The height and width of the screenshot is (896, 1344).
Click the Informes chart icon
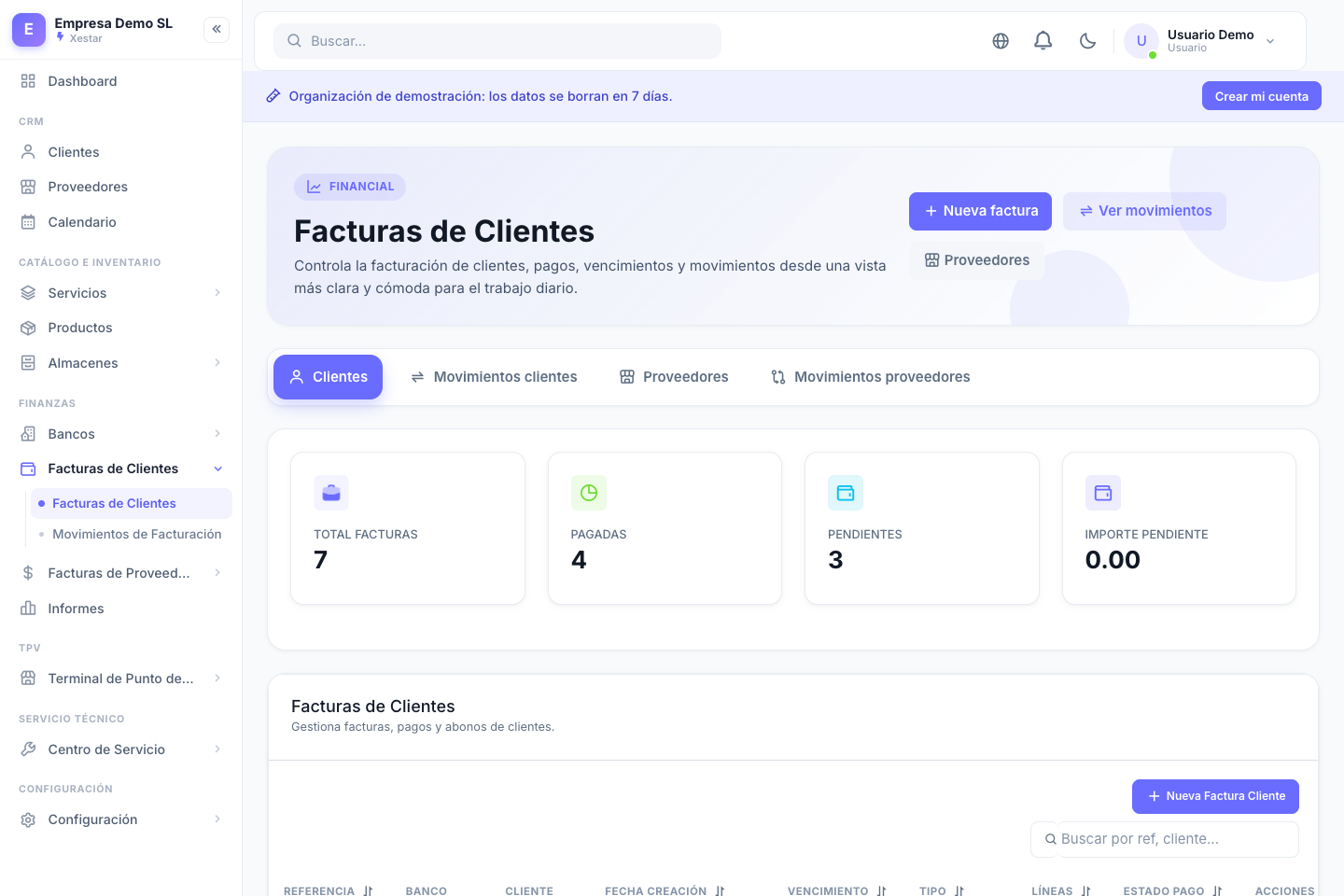28,609
